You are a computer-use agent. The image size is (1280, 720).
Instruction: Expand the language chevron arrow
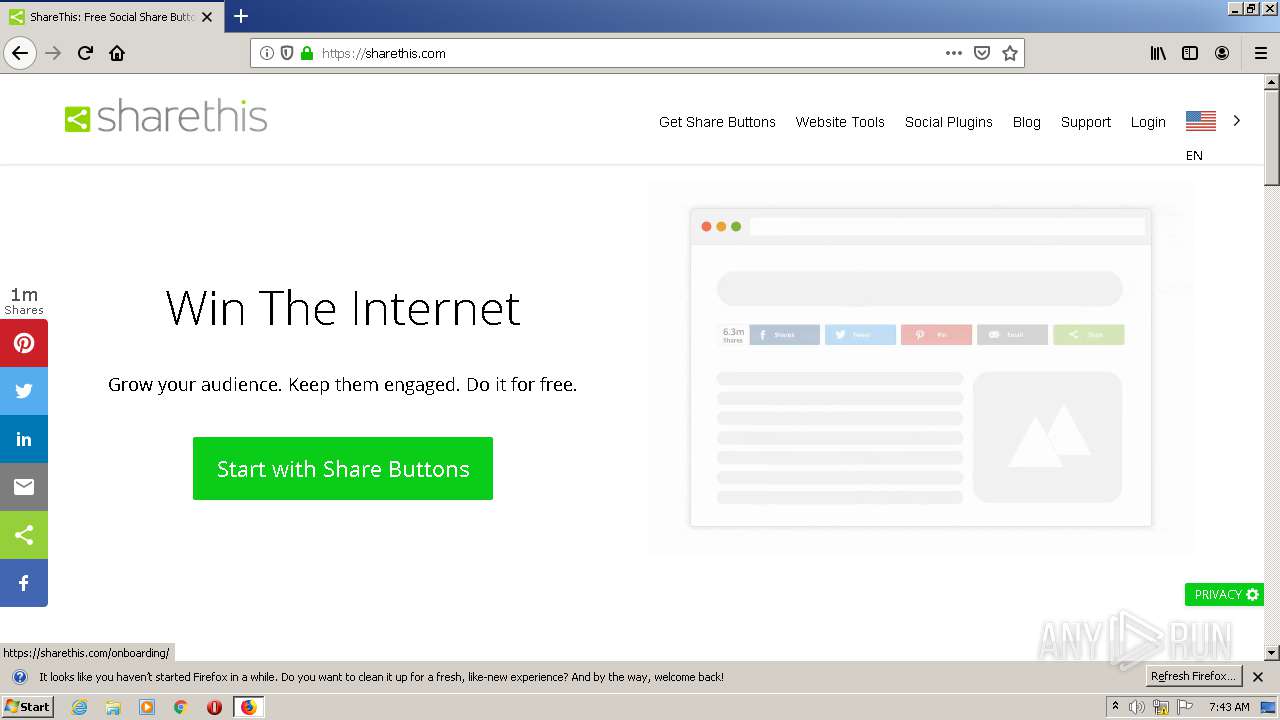point(1237,120)
